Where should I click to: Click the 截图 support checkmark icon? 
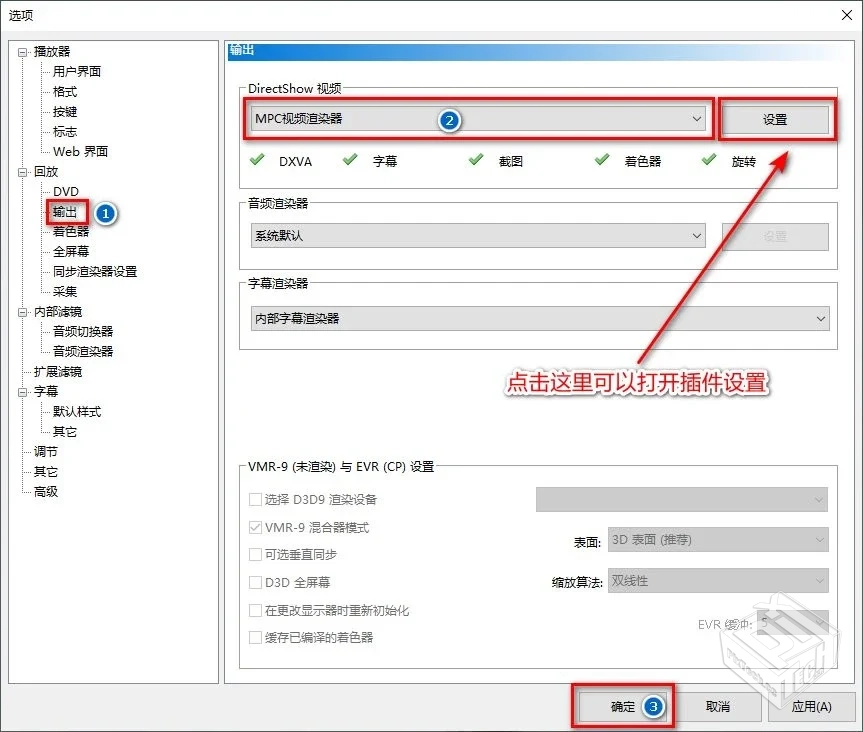click(476, 159)
